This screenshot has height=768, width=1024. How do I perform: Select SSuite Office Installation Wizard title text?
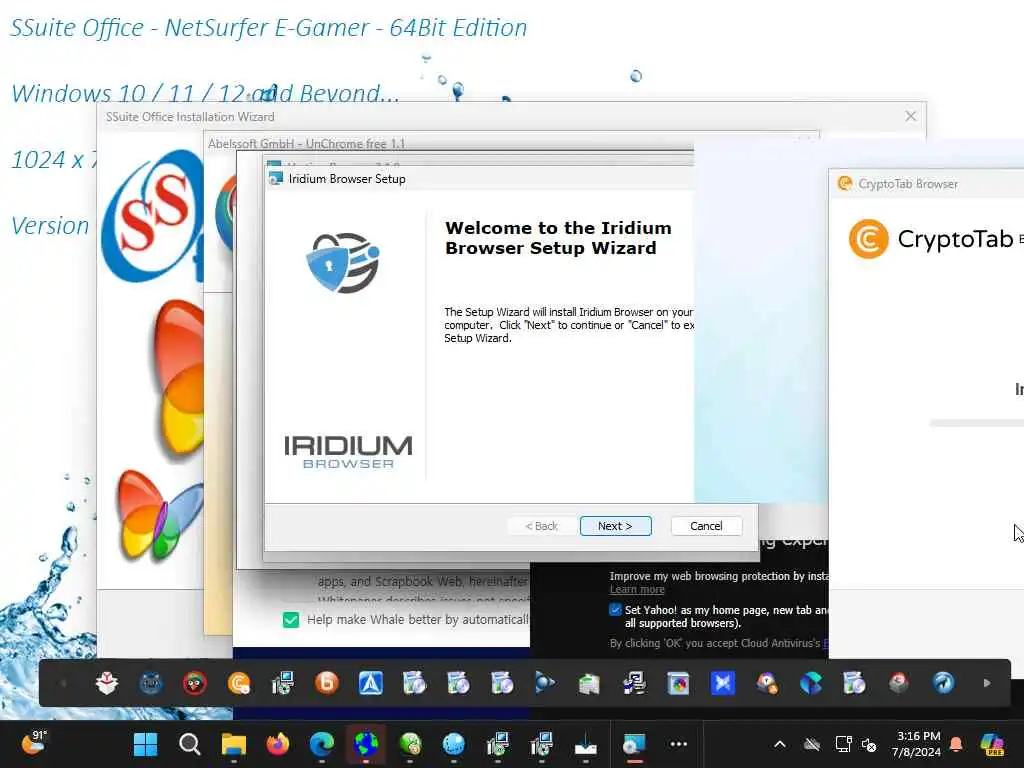190,117
